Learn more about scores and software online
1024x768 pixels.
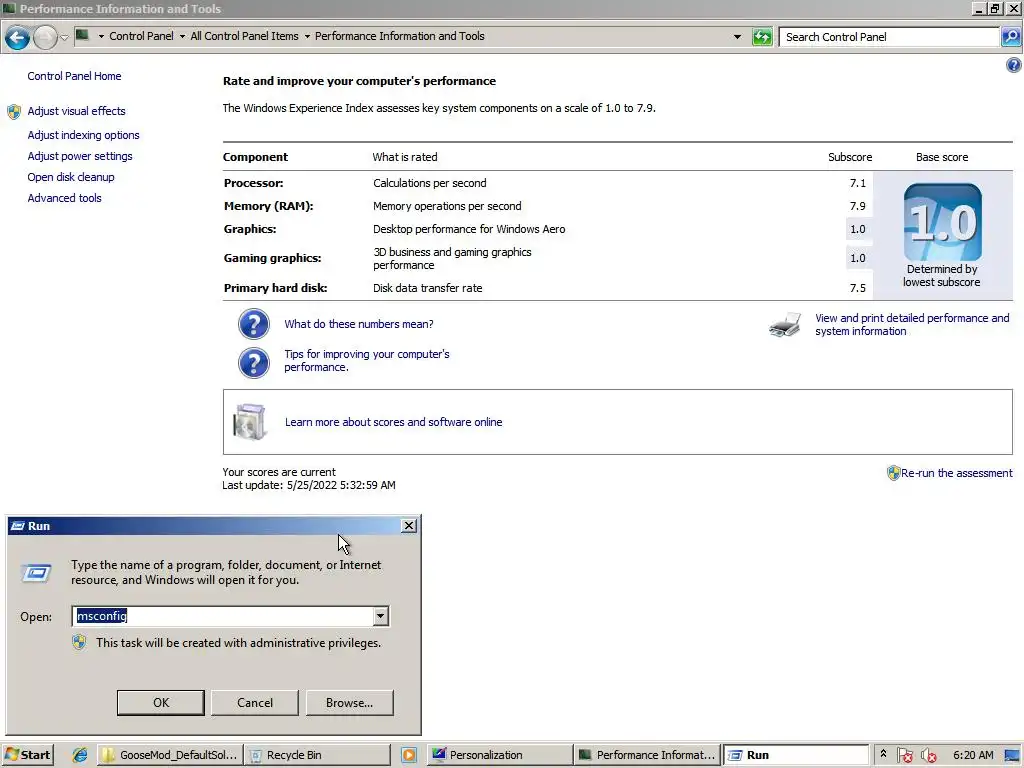[x=393, y=423]
